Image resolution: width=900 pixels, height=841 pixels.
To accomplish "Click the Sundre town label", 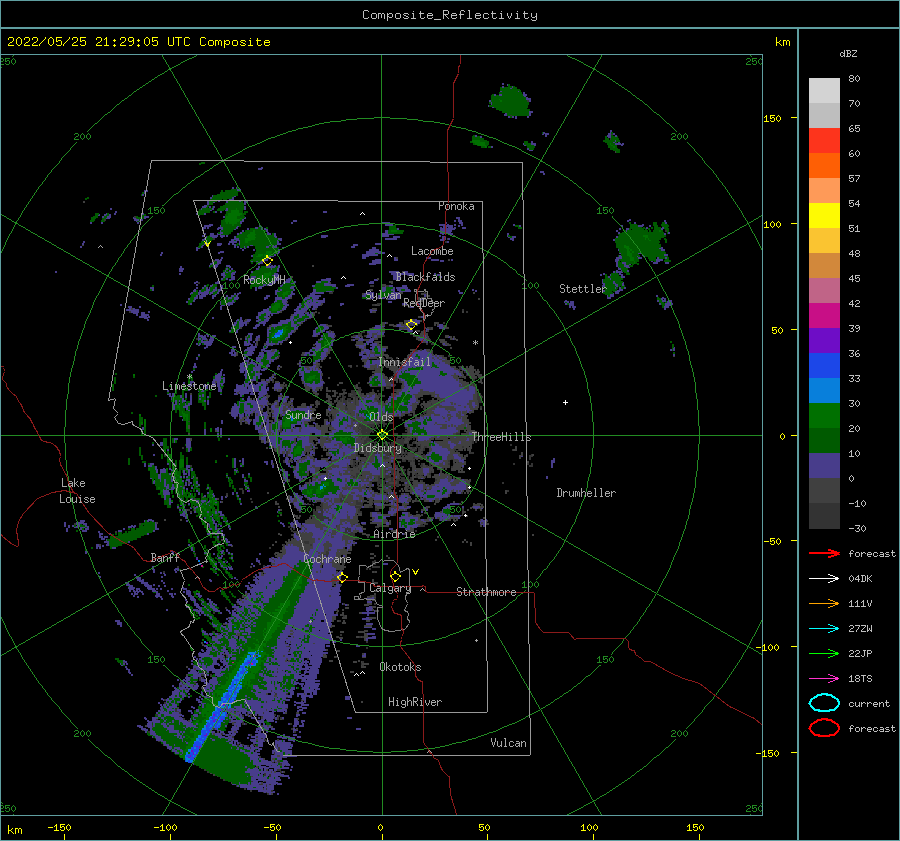I will pos(303,415).
